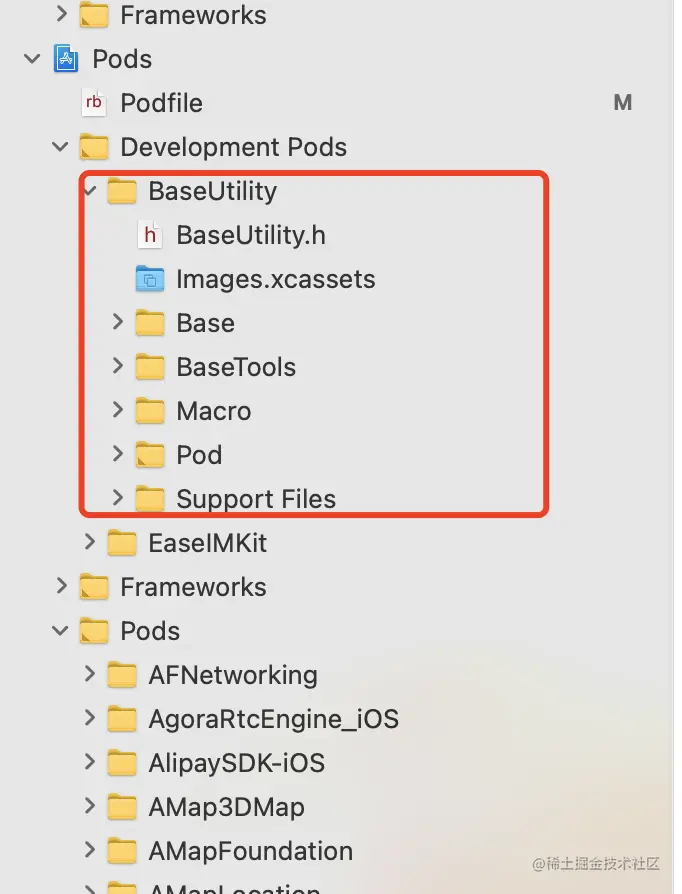The height and width of the screenshot is (894, 682).
Task: Open the BaseUtility.h file
Action: pos(251,235)
